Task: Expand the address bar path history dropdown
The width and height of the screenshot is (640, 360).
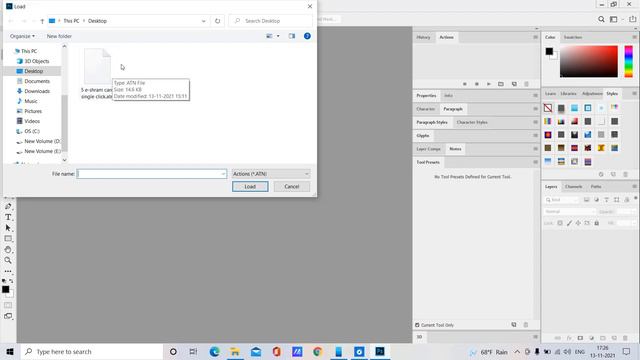Action: [203, 21]
